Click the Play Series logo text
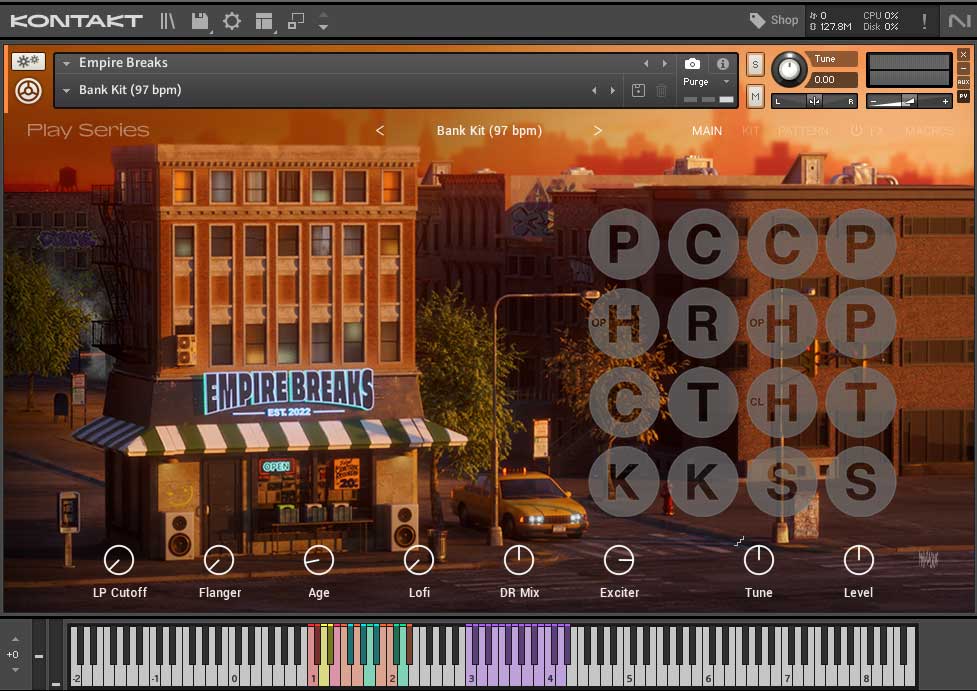This screenshot has height=691, width=977. [88, 130]
